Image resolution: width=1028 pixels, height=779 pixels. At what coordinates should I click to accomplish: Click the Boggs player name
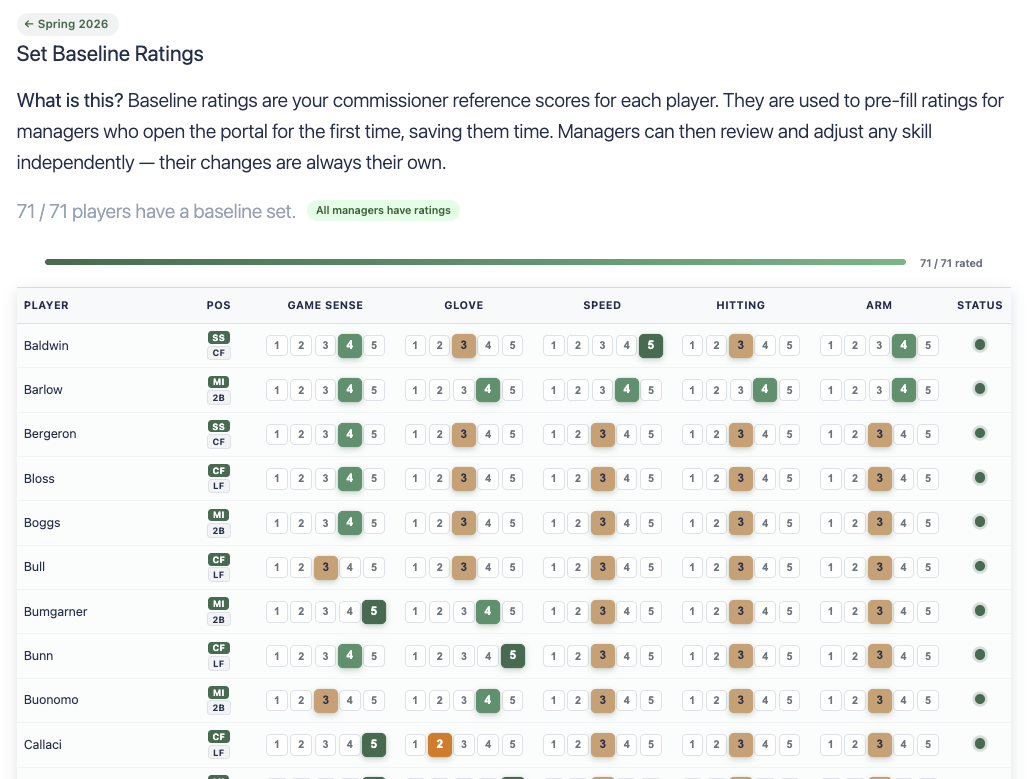click(x=42, y=523)
